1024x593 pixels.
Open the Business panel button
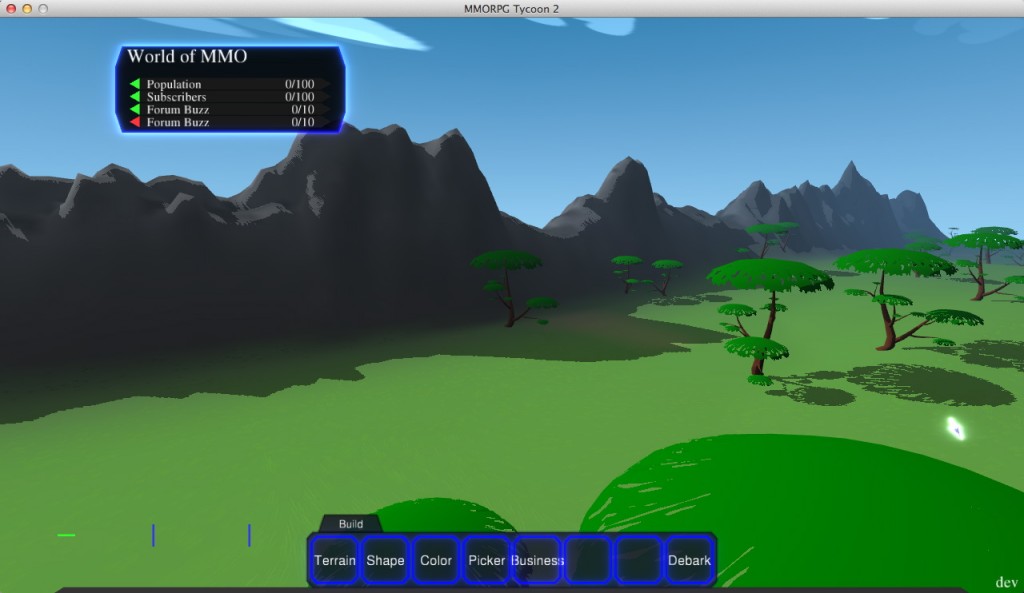(537, 560)
